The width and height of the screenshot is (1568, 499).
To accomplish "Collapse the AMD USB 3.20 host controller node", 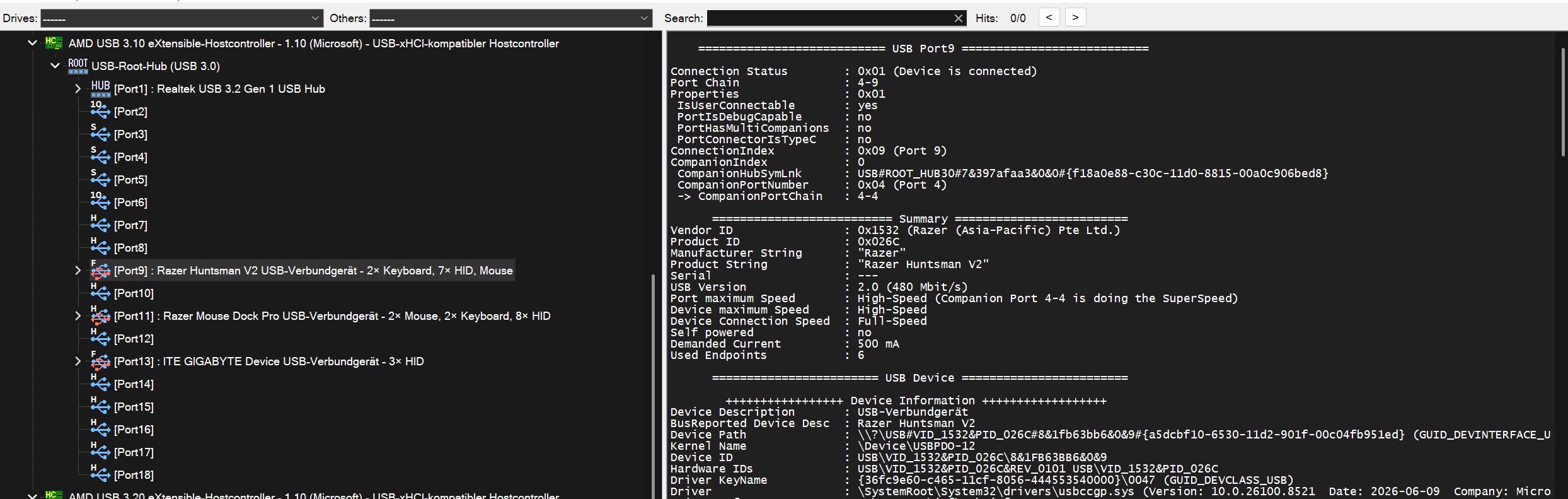I will (32, 495).
